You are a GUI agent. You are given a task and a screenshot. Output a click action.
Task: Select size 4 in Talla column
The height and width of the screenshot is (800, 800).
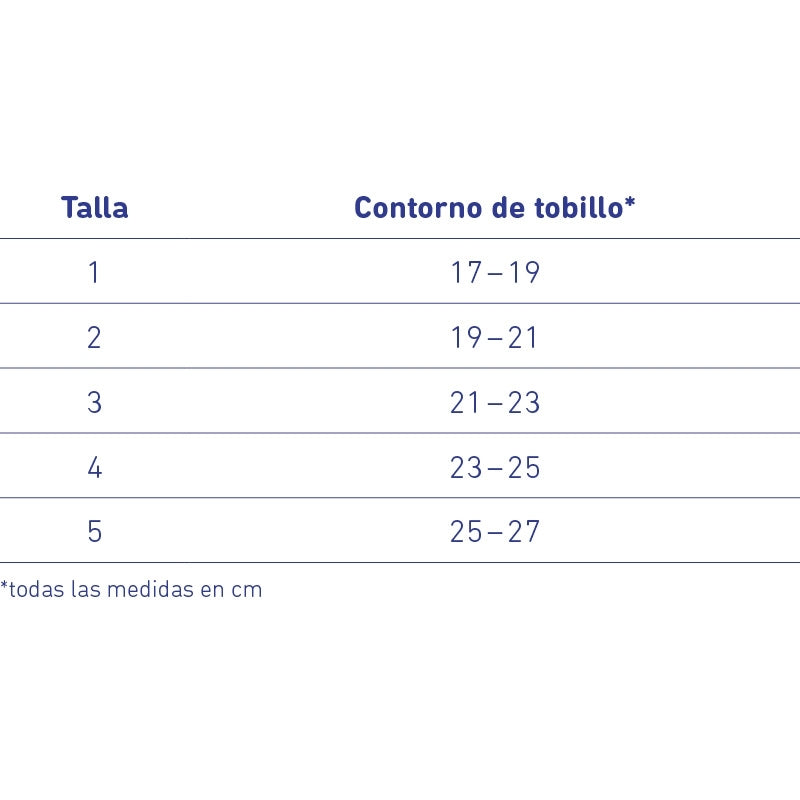tap(94, 468)
